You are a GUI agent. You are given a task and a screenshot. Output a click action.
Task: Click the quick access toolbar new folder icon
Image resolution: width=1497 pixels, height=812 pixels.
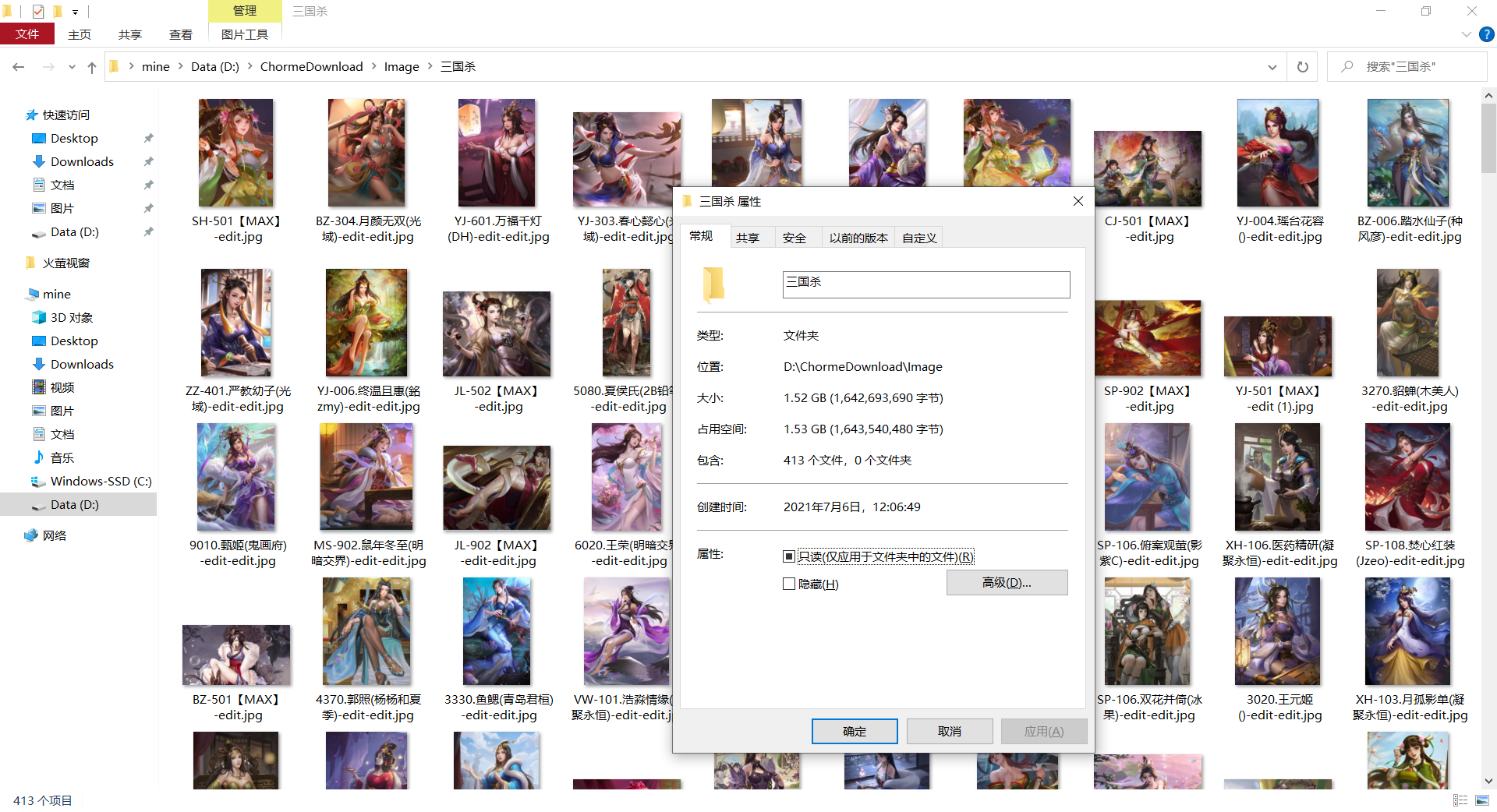(x=57, y=11)
